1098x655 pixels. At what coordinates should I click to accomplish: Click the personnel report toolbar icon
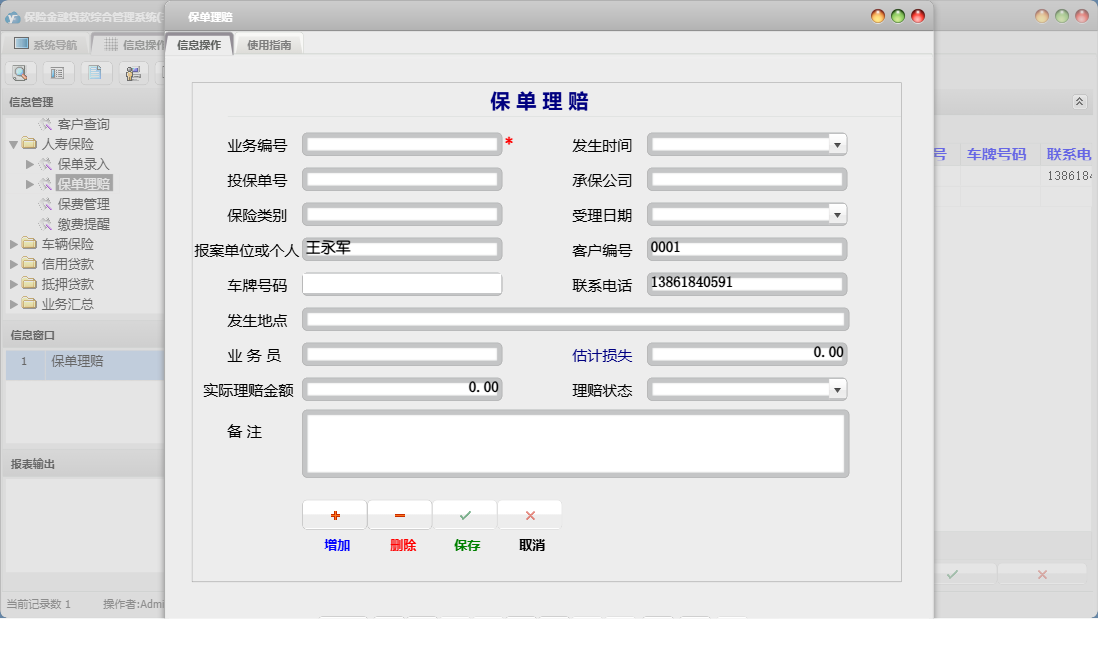132,72
